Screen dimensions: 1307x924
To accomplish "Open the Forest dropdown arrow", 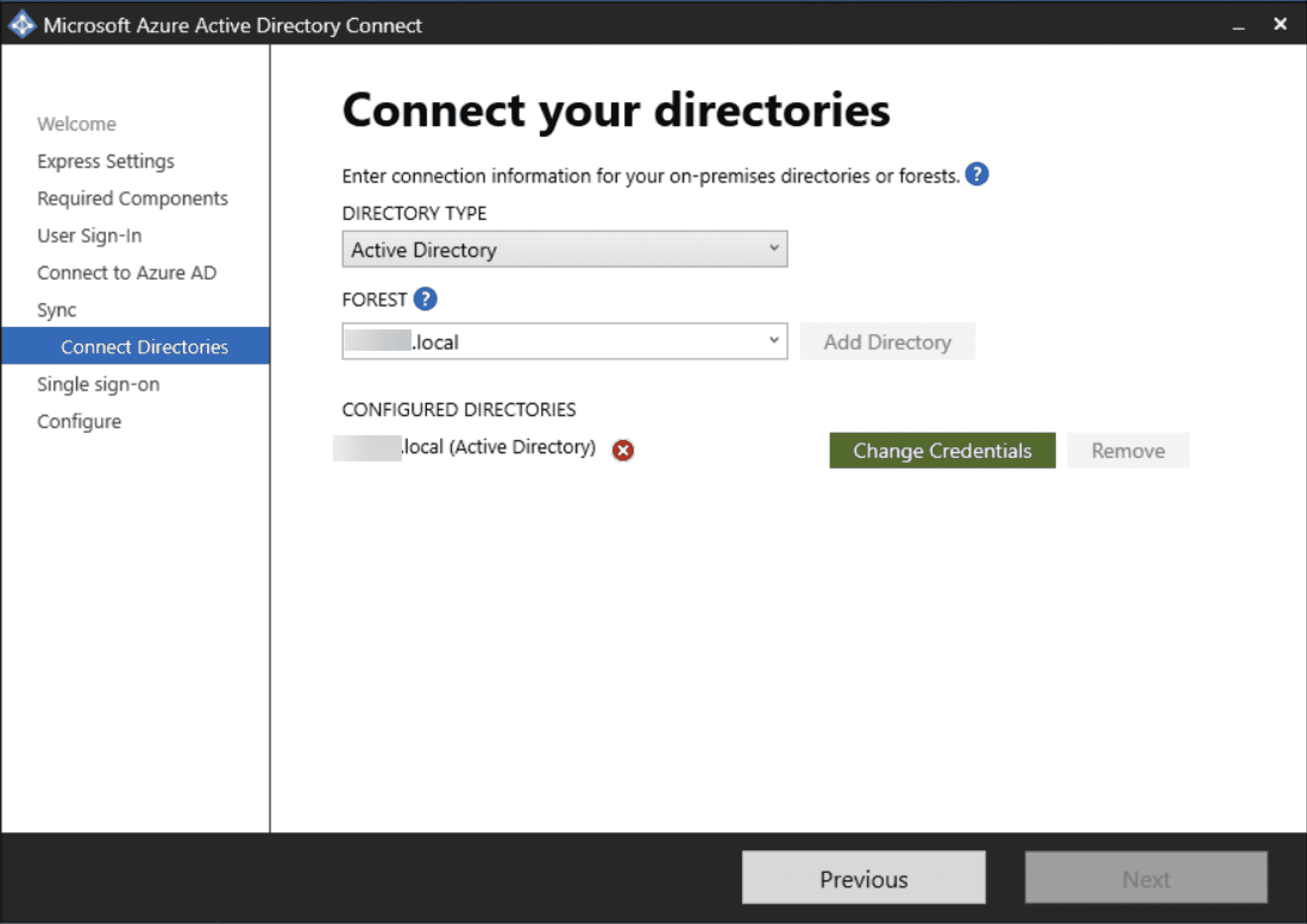I will point(774,341).
